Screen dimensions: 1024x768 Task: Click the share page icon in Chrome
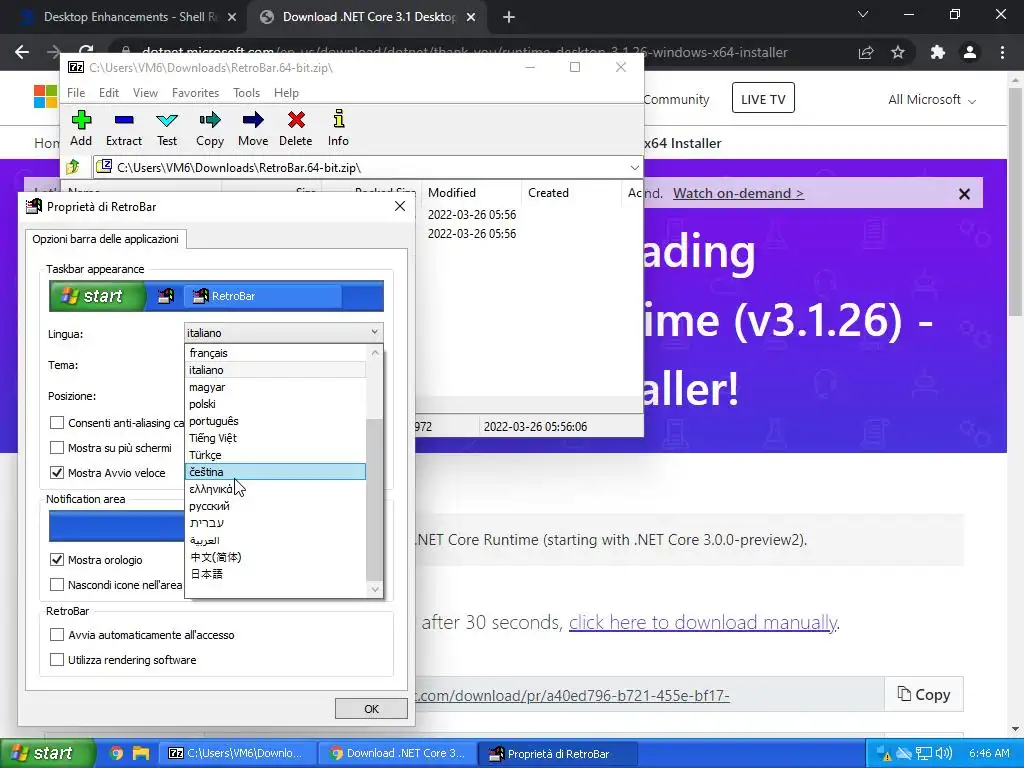click(x=866, y=52)
